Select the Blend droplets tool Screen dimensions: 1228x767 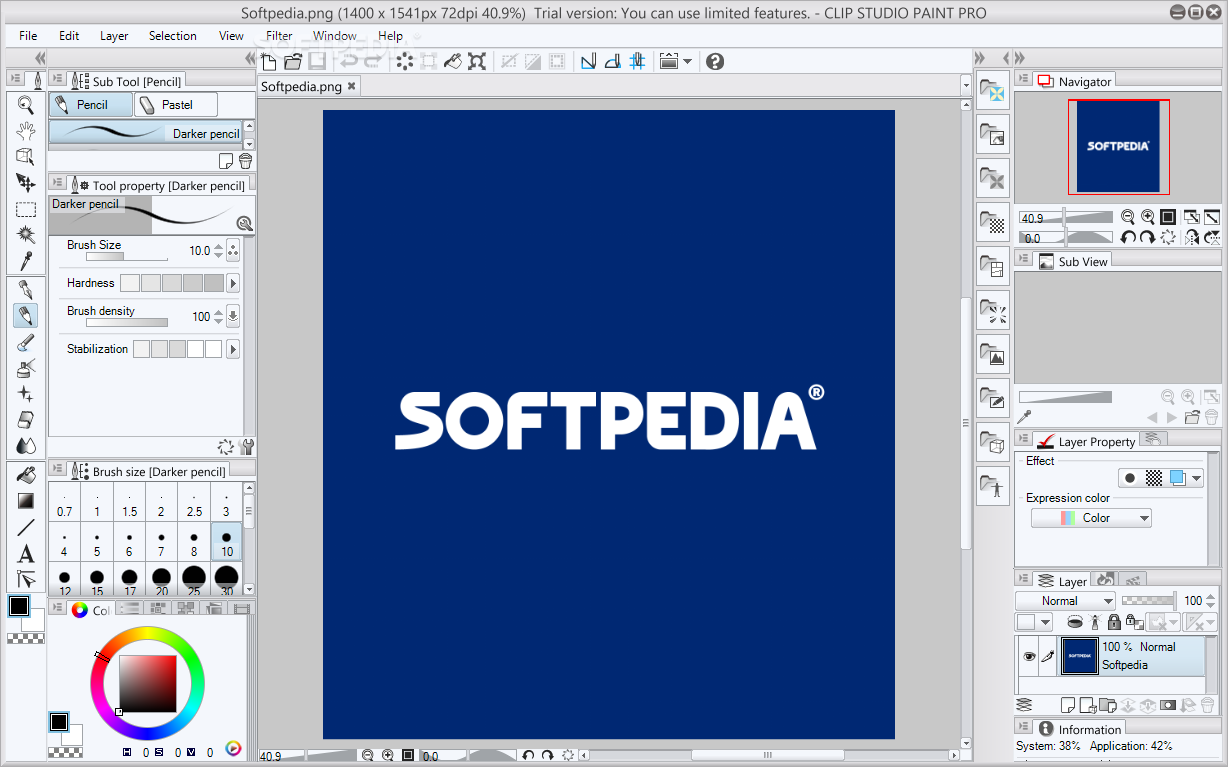[x=26, y=446]
